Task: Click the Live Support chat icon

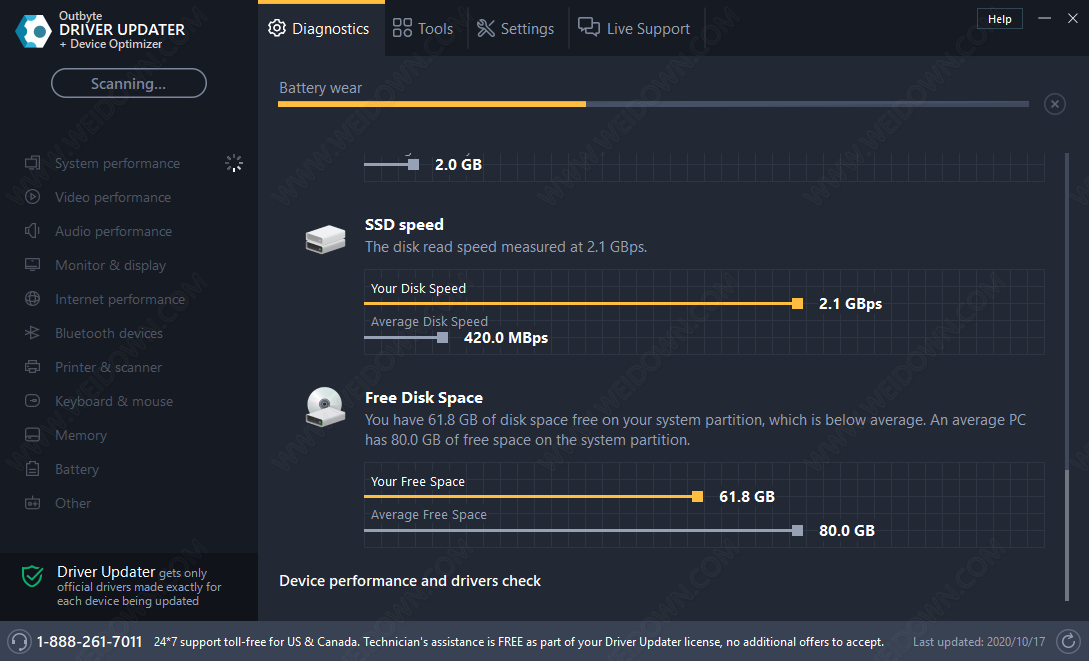Action: 589,27
